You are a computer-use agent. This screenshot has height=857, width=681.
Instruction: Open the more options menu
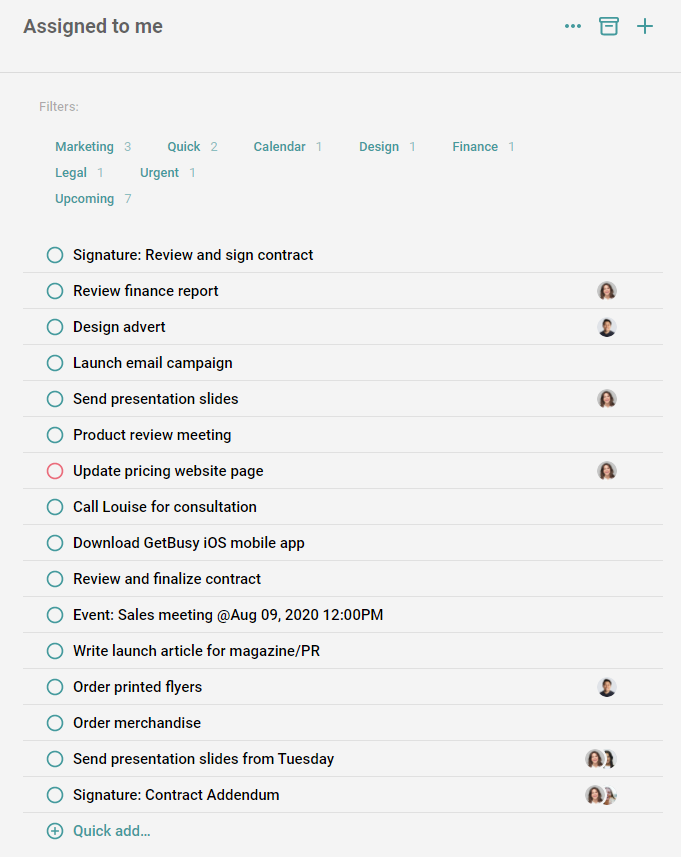tap(572, 26)
